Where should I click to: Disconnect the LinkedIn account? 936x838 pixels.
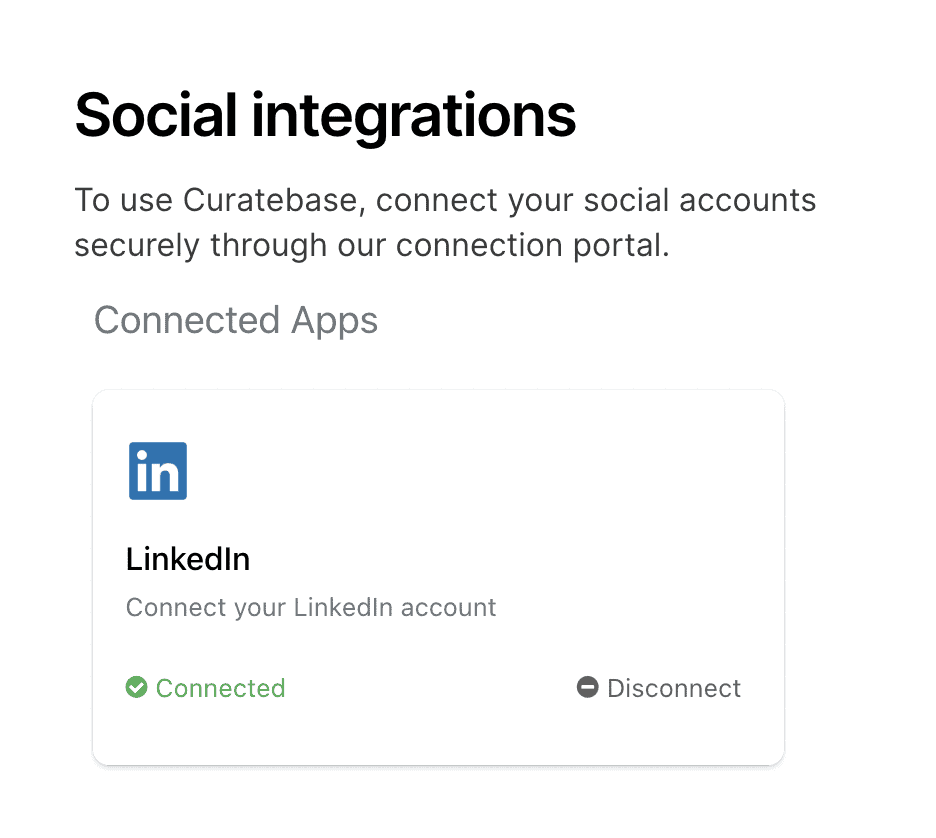[x=673, y=688]
